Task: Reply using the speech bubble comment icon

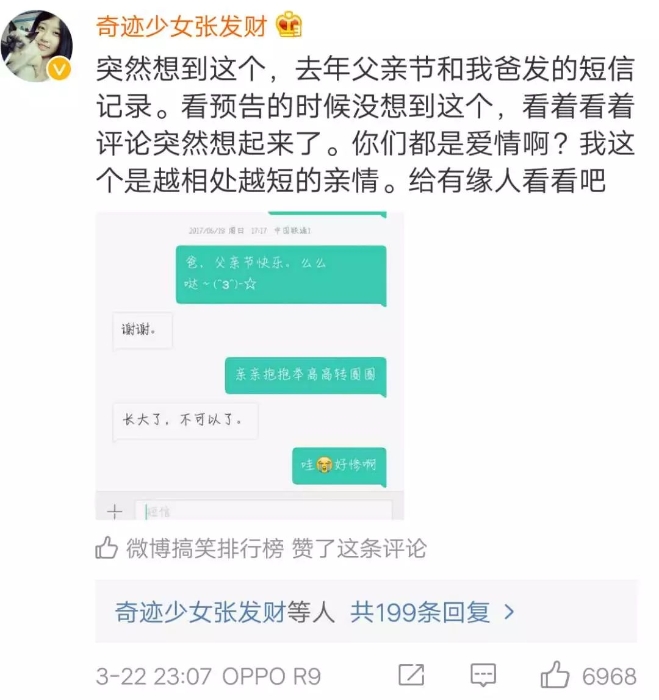Action: pyautogui.click(x=483, y=675)
